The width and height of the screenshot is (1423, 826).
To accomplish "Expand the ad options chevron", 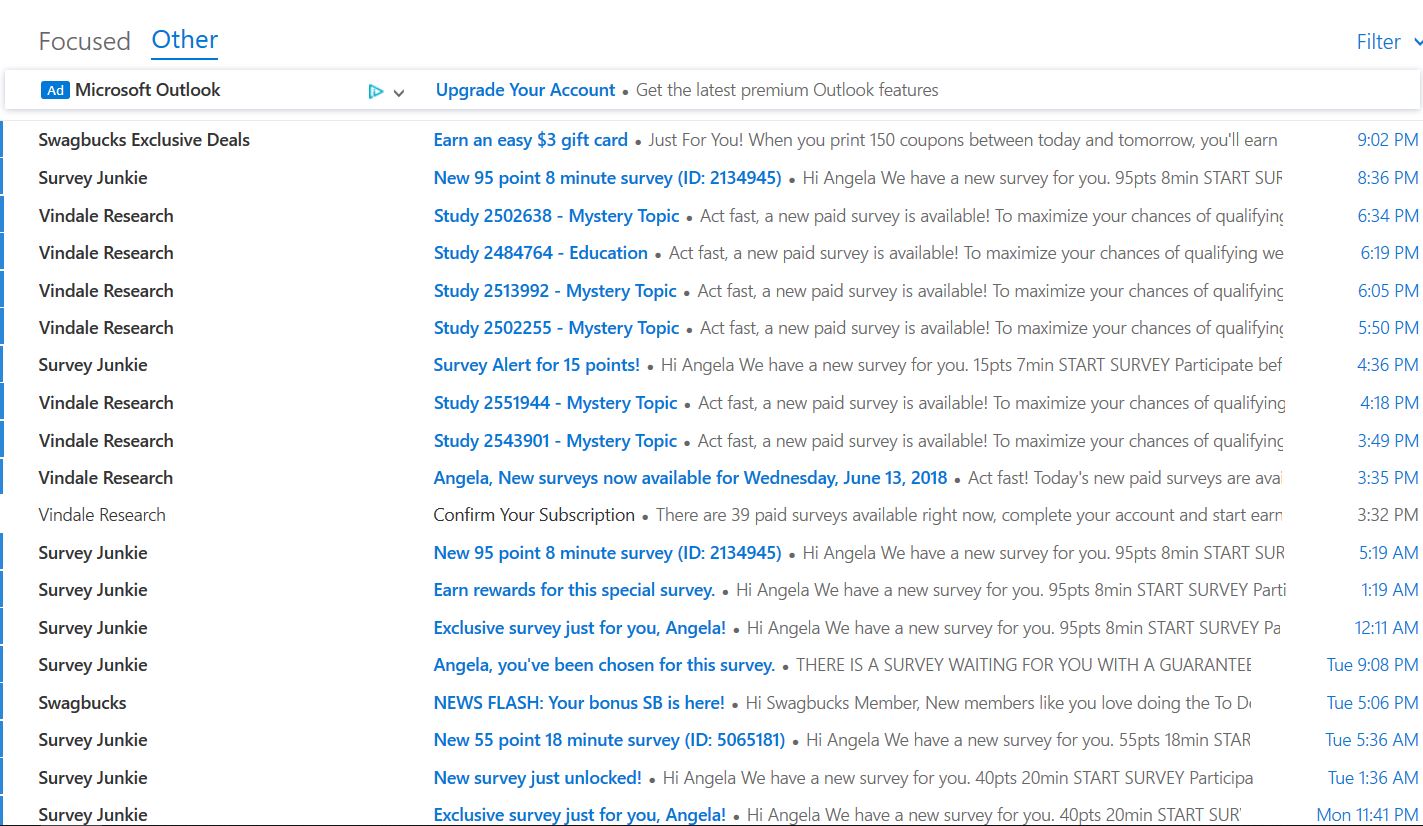I will pyautogui.click(x=399, y=93).
